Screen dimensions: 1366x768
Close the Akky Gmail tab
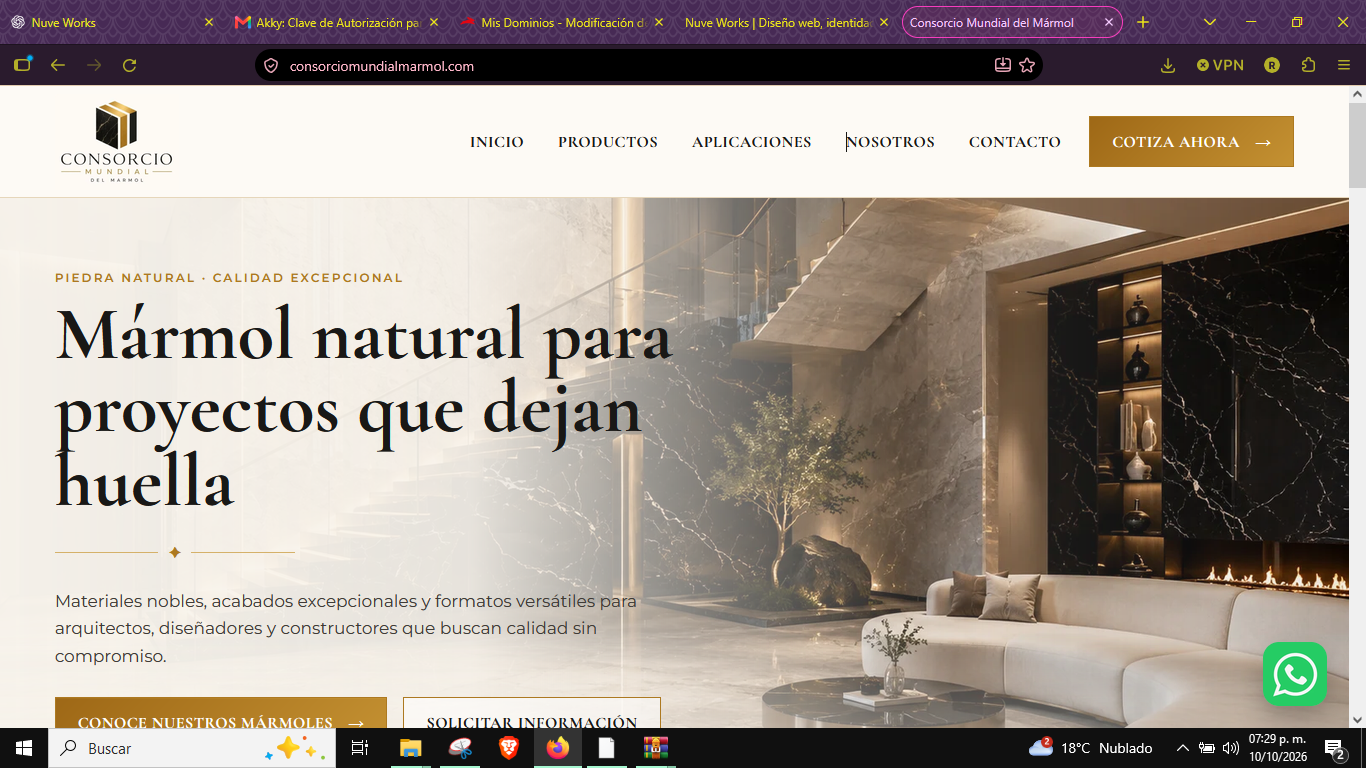[434, 22]
